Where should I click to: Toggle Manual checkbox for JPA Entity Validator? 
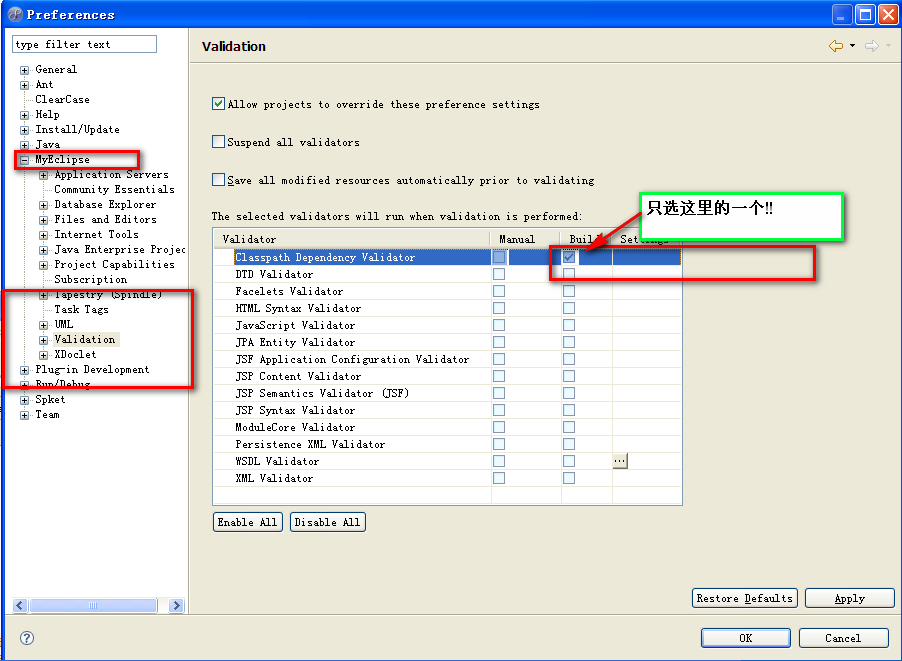pos(499,342)
